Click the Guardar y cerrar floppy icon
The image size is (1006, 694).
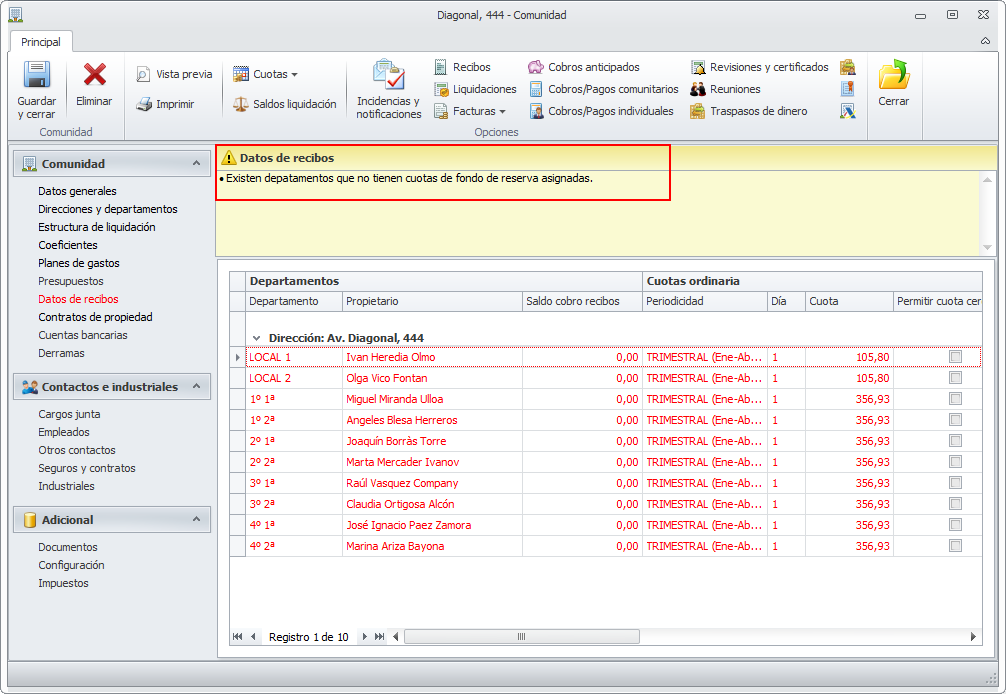tap(37, 75)
